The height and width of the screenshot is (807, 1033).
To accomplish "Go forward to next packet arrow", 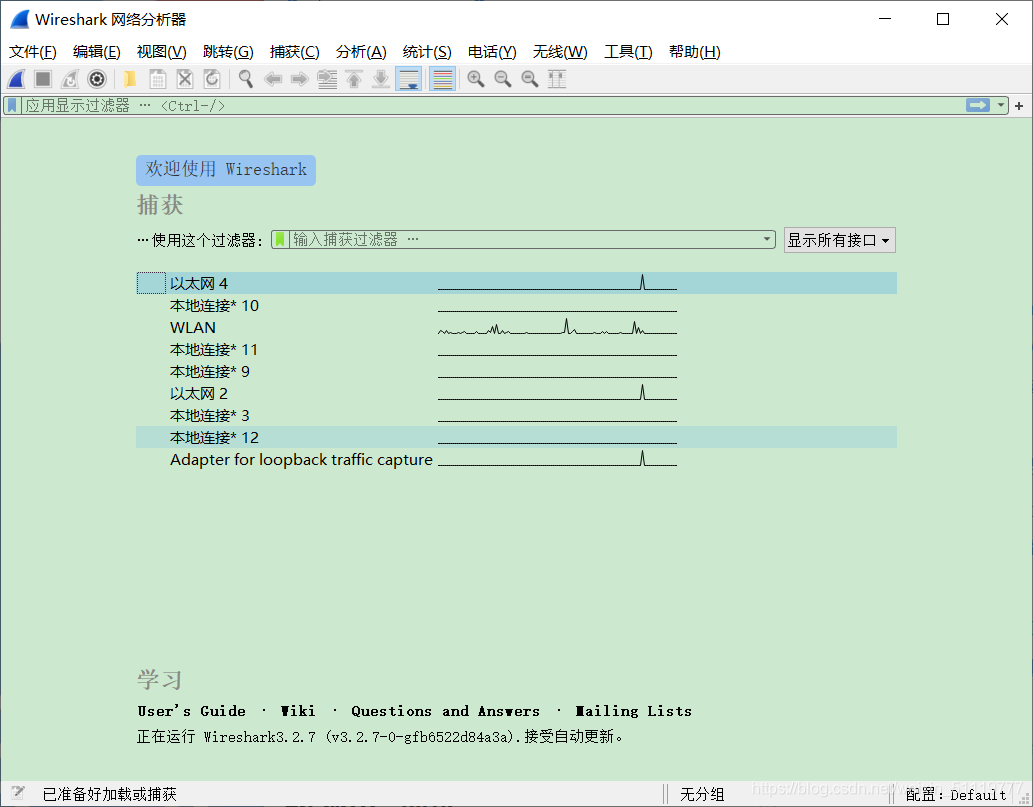I will (300, 79).
